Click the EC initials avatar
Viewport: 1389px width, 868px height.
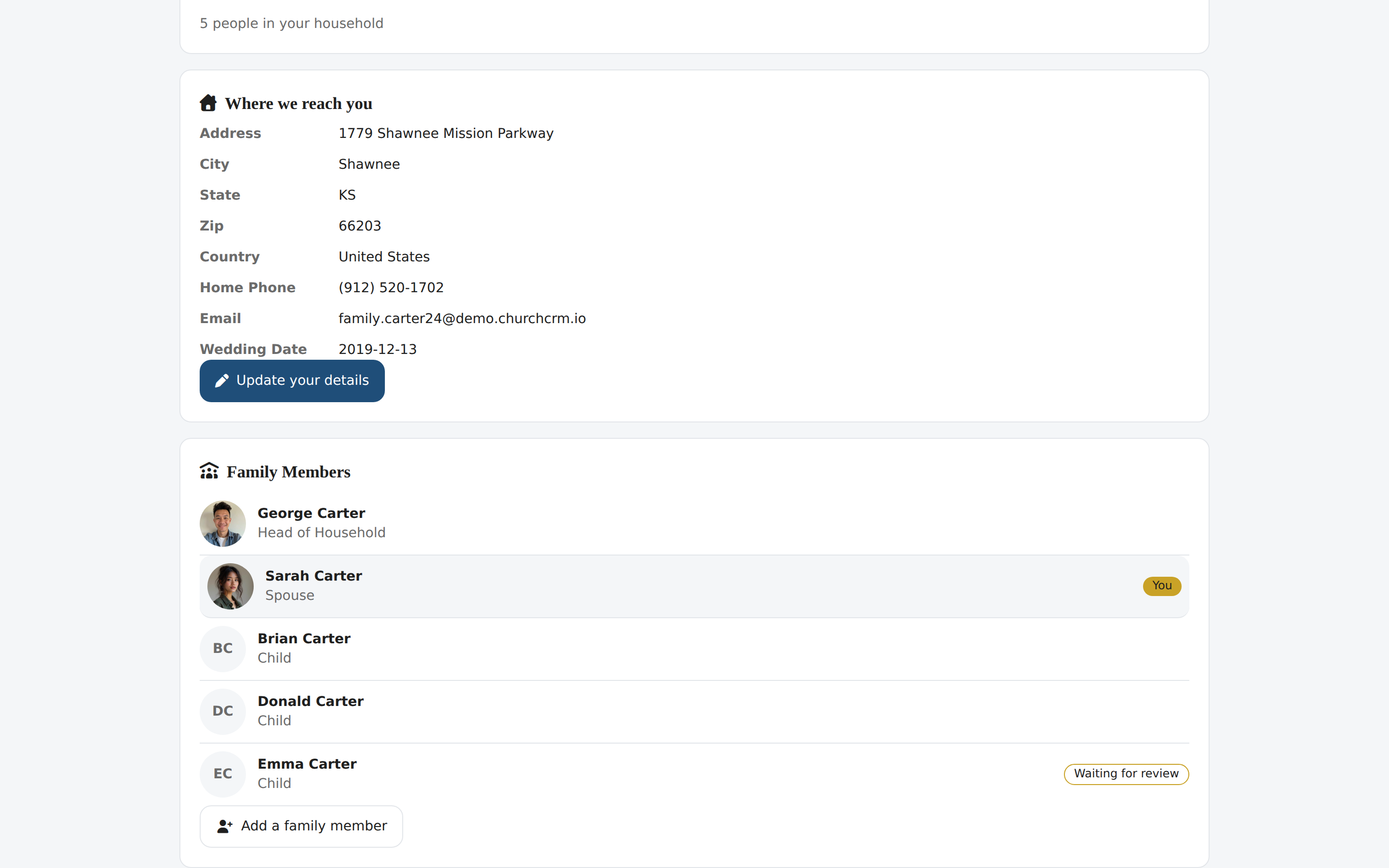(x=223, y=774)
